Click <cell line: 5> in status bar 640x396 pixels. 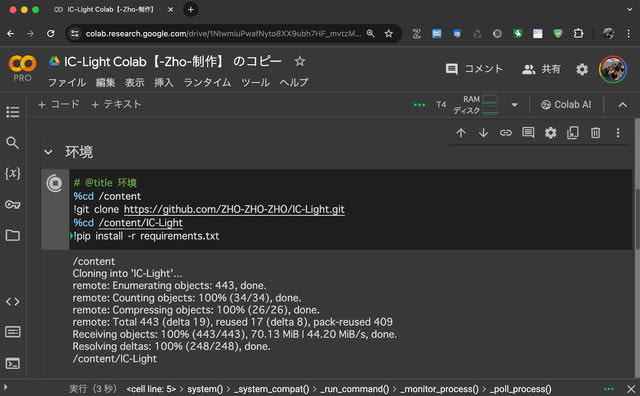[151, 389]
